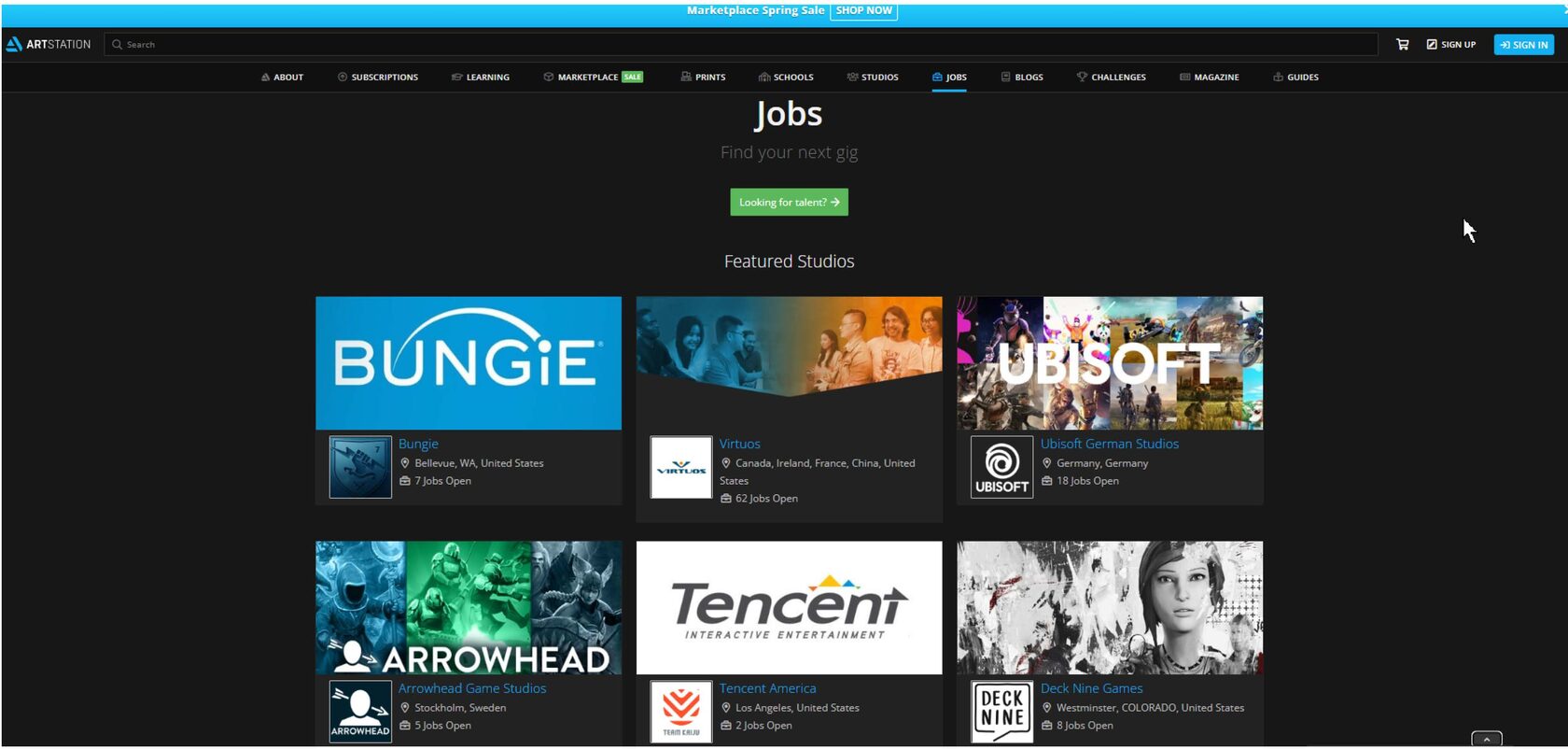
Task: Click the '7 Jobs Open' text under Bungie
Action: coord(442,481)
